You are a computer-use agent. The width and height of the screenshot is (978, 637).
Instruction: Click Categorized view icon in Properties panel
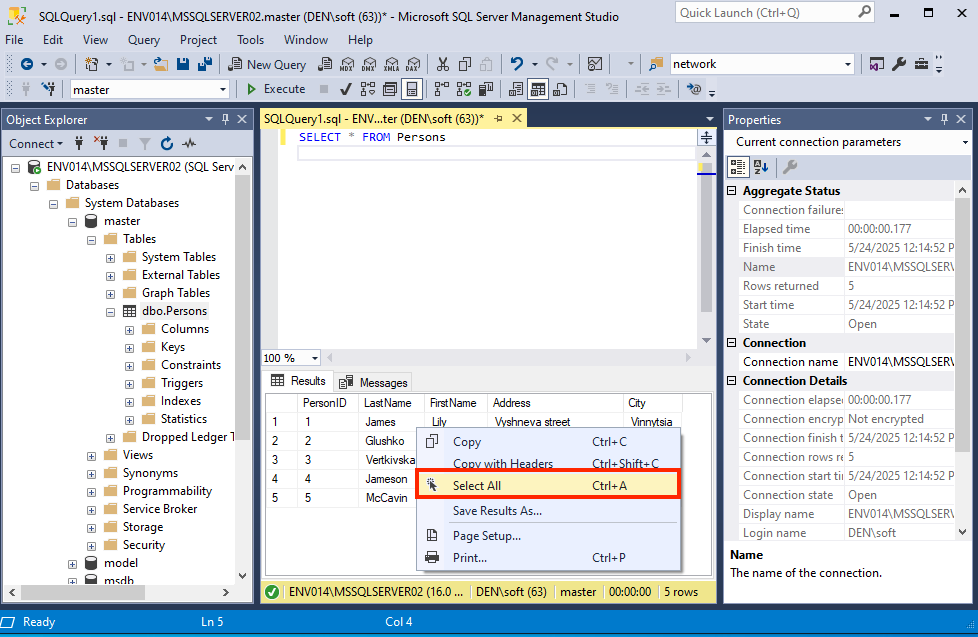click(738, 167)
